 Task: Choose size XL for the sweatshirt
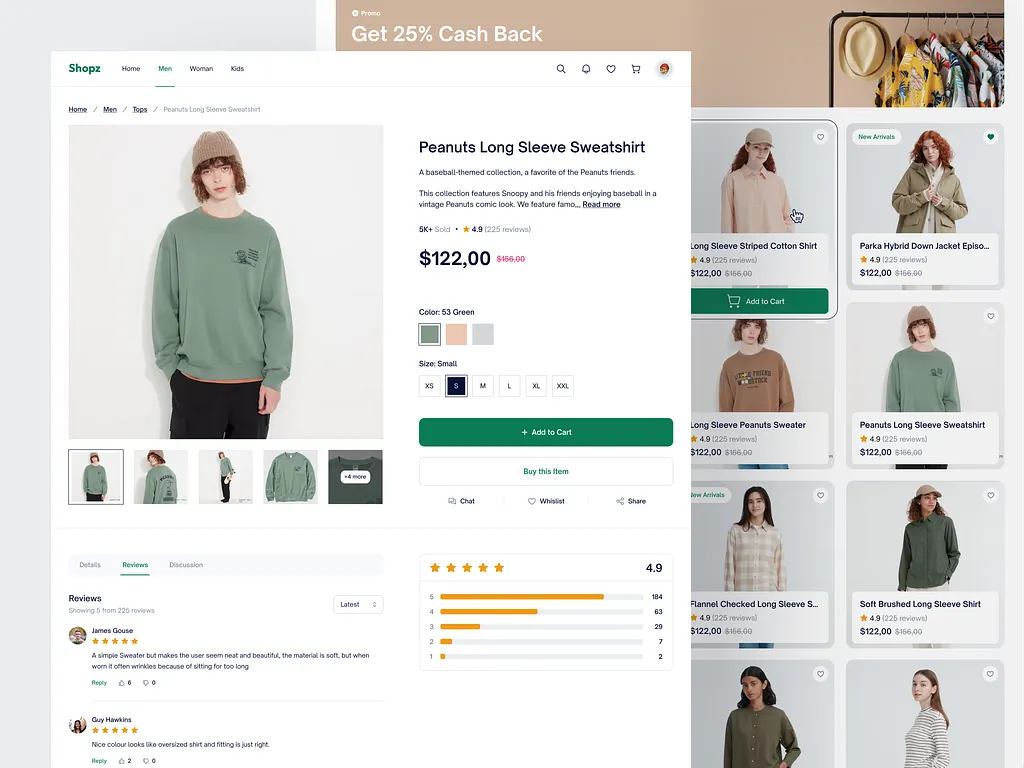click(x=535, y=385)
